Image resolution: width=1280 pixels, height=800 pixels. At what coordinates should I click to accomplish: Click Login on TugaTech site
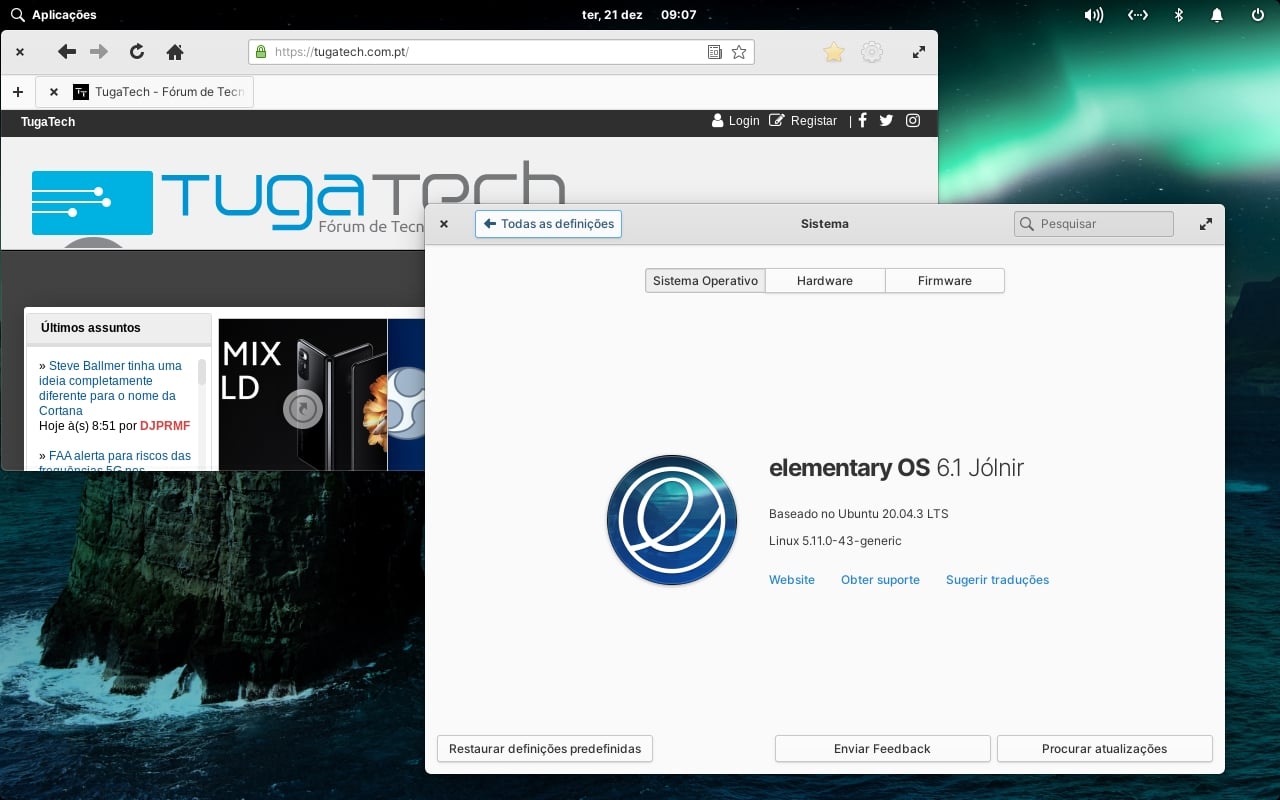(736, 121)
